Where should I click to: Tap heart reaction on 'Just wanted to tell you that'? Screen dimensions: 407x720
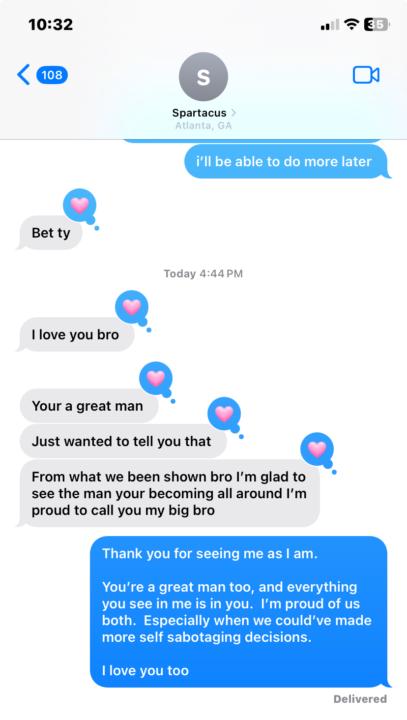[224, 414]
